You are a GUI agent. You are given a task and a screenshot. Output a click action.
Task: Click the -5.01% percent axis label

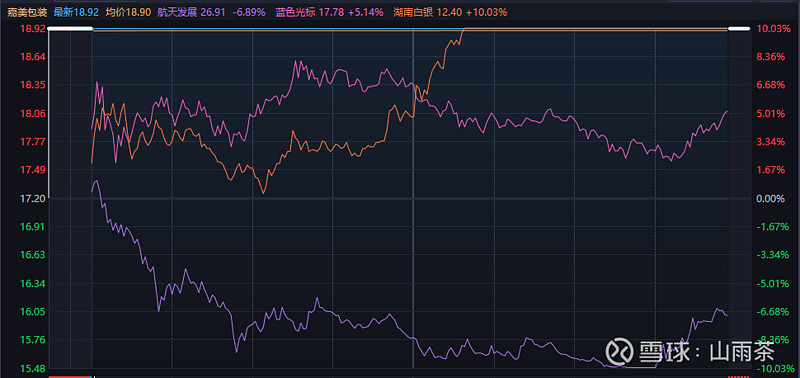pos(772,283)
